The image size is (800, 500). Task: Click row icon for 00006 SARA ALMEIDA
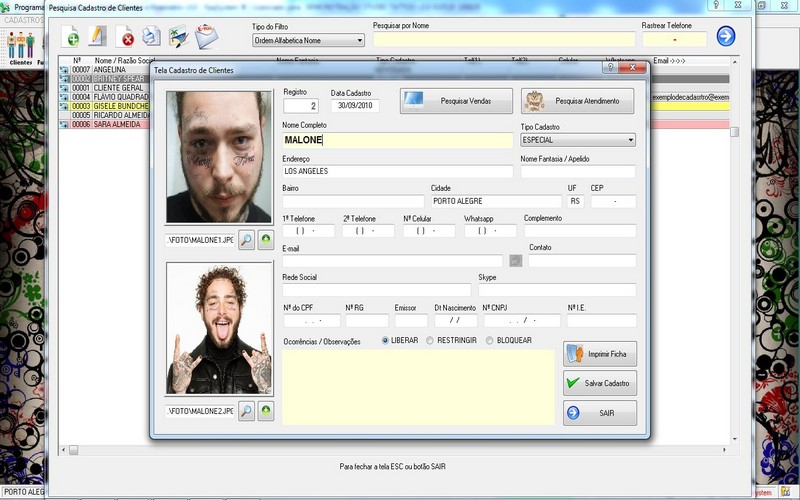[x=64, y=124]
